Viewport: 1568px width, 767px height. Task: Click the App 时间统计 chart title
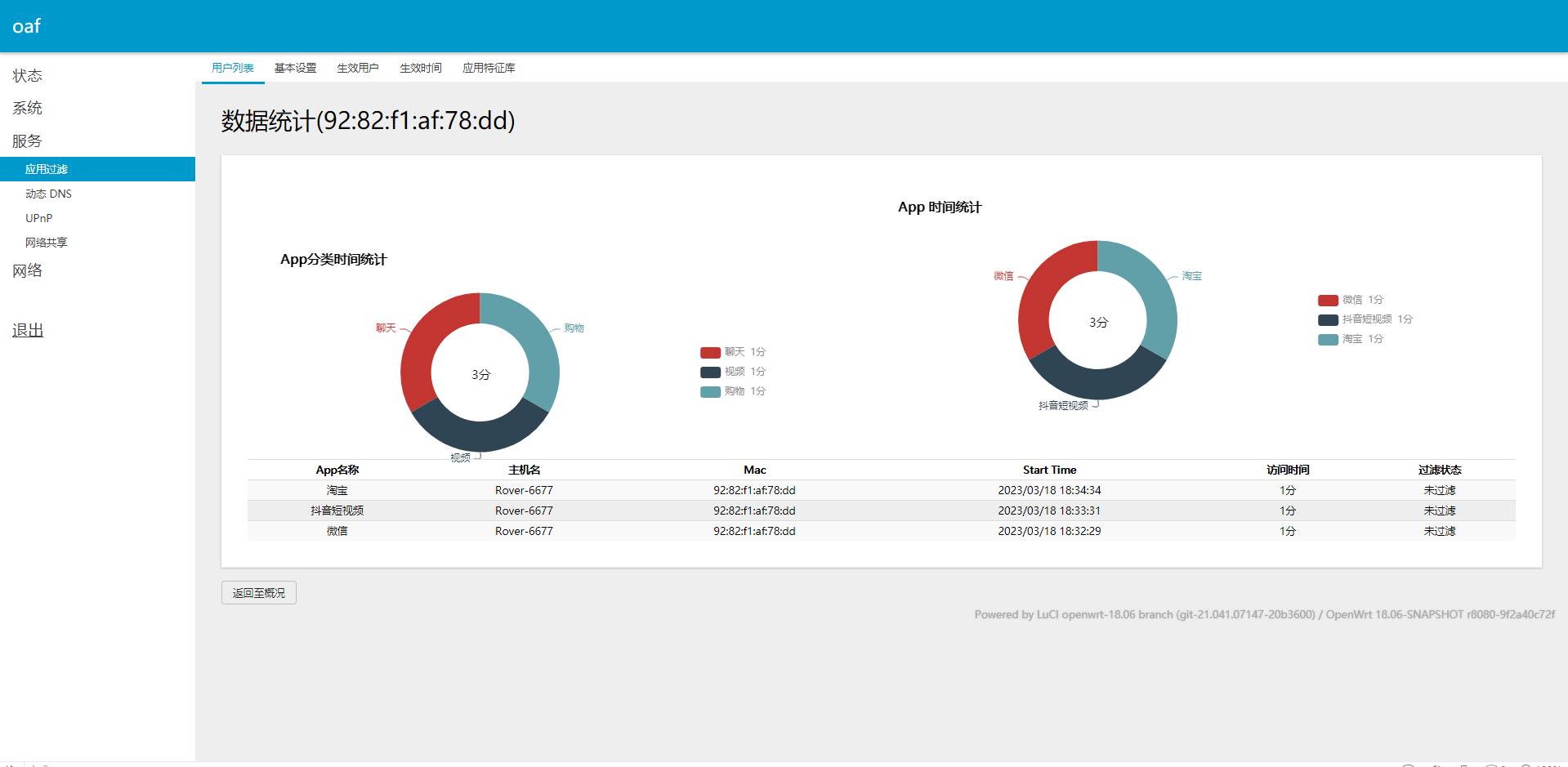click(940, 207)
